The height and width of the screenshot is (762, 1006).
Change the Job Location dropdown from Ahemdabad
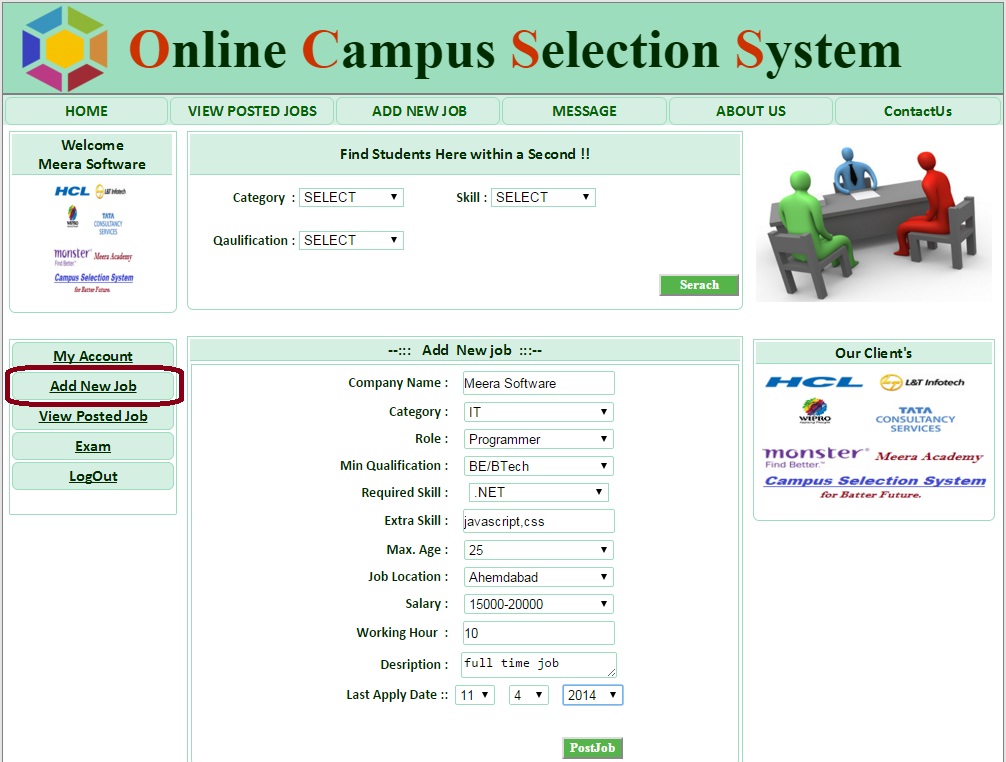538,577
